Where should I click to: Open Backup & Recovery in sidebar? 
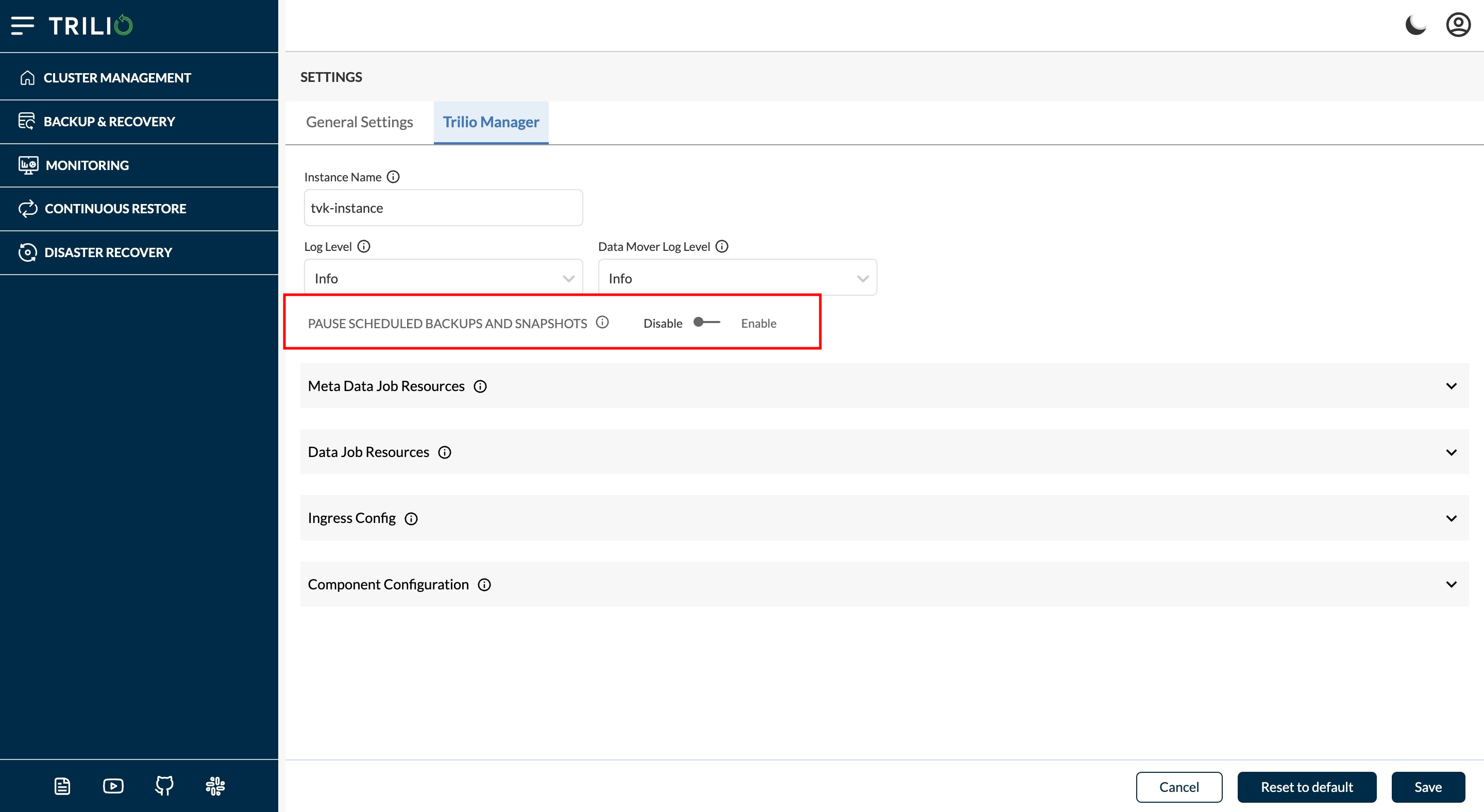coord(109,122)
